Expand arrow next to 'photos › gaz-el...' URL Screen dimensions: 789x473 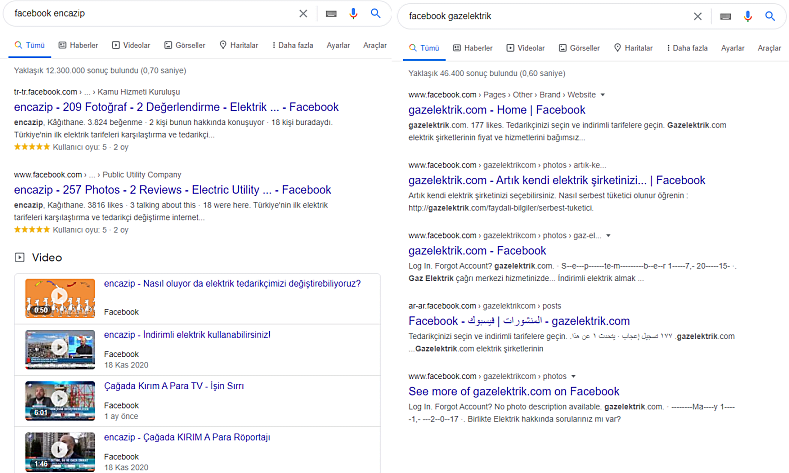(608, 235)
